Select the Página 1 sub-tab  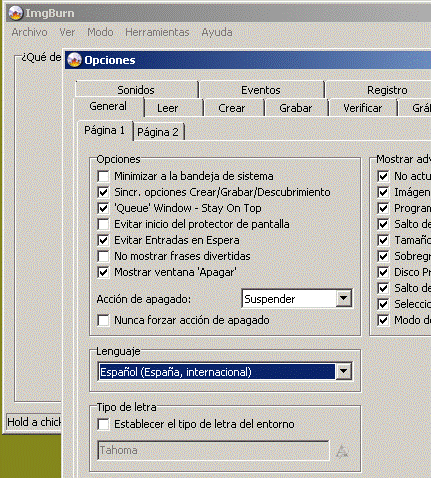coord(105,130)
